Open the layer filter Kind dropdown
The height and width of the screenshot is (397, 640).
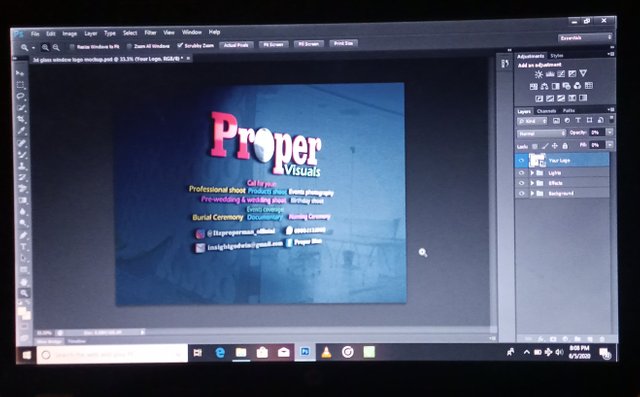532,121
